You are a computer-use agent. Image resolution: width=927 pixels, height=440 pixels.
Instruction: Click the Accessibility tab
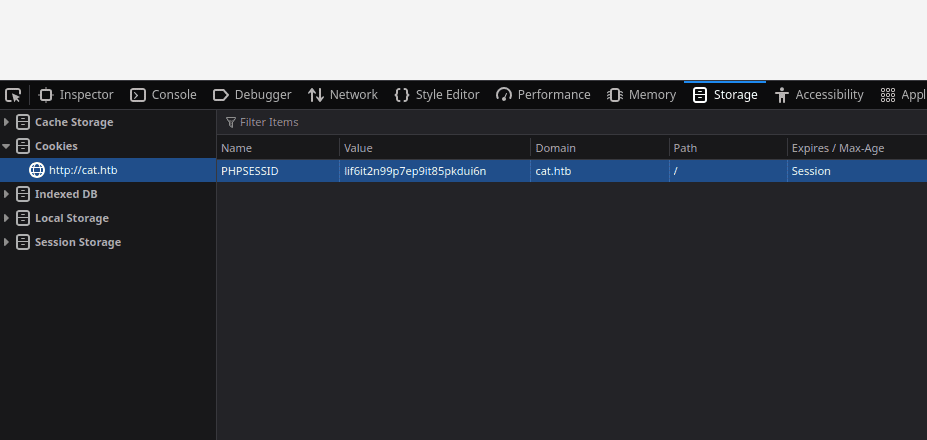pos(819,95)
